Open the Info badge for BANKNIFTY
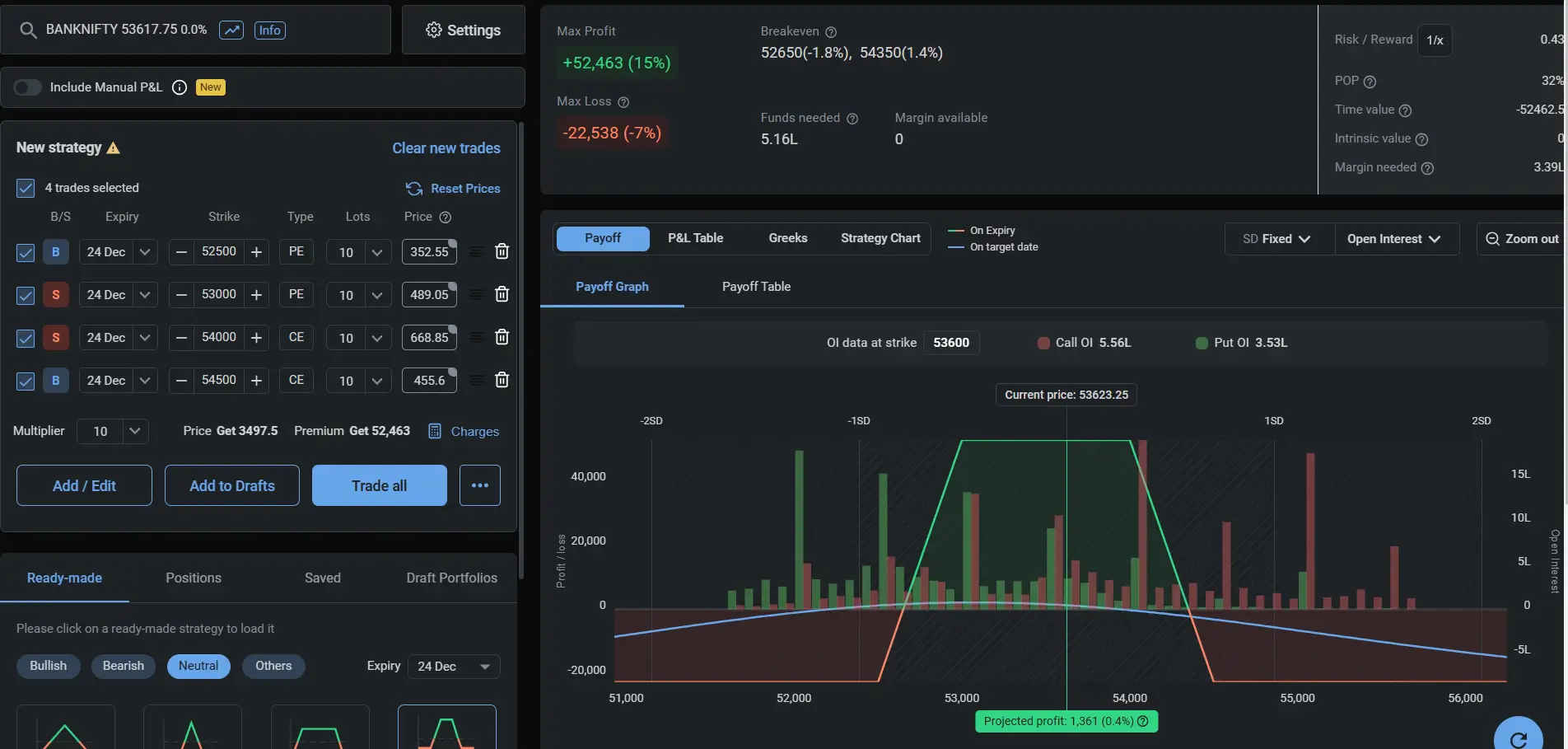This screenshot has width=1568, height=749. (x=269, y=30)
